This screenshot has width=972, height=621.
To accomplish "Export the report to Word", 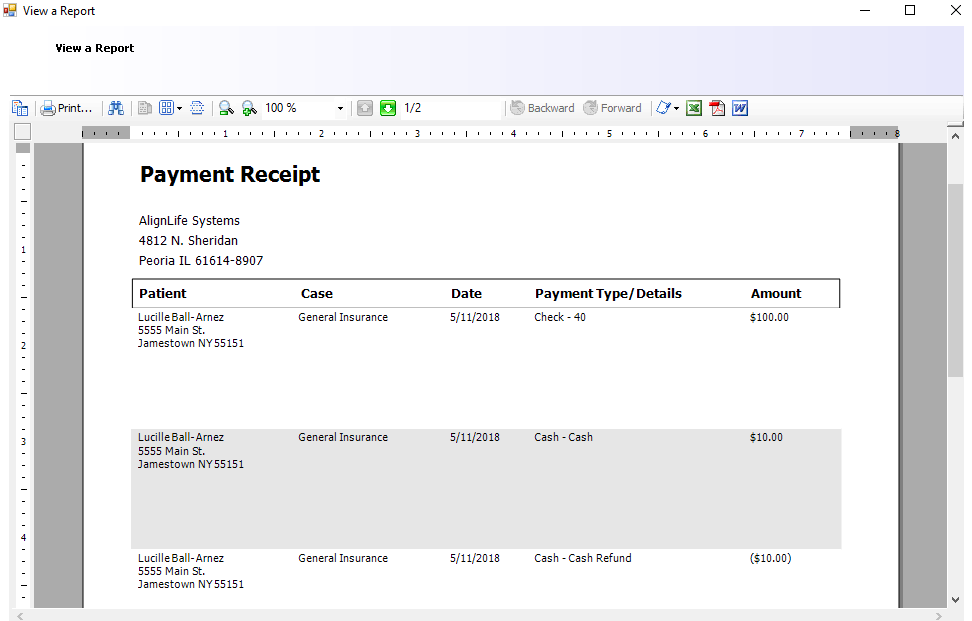I will 740,108.
